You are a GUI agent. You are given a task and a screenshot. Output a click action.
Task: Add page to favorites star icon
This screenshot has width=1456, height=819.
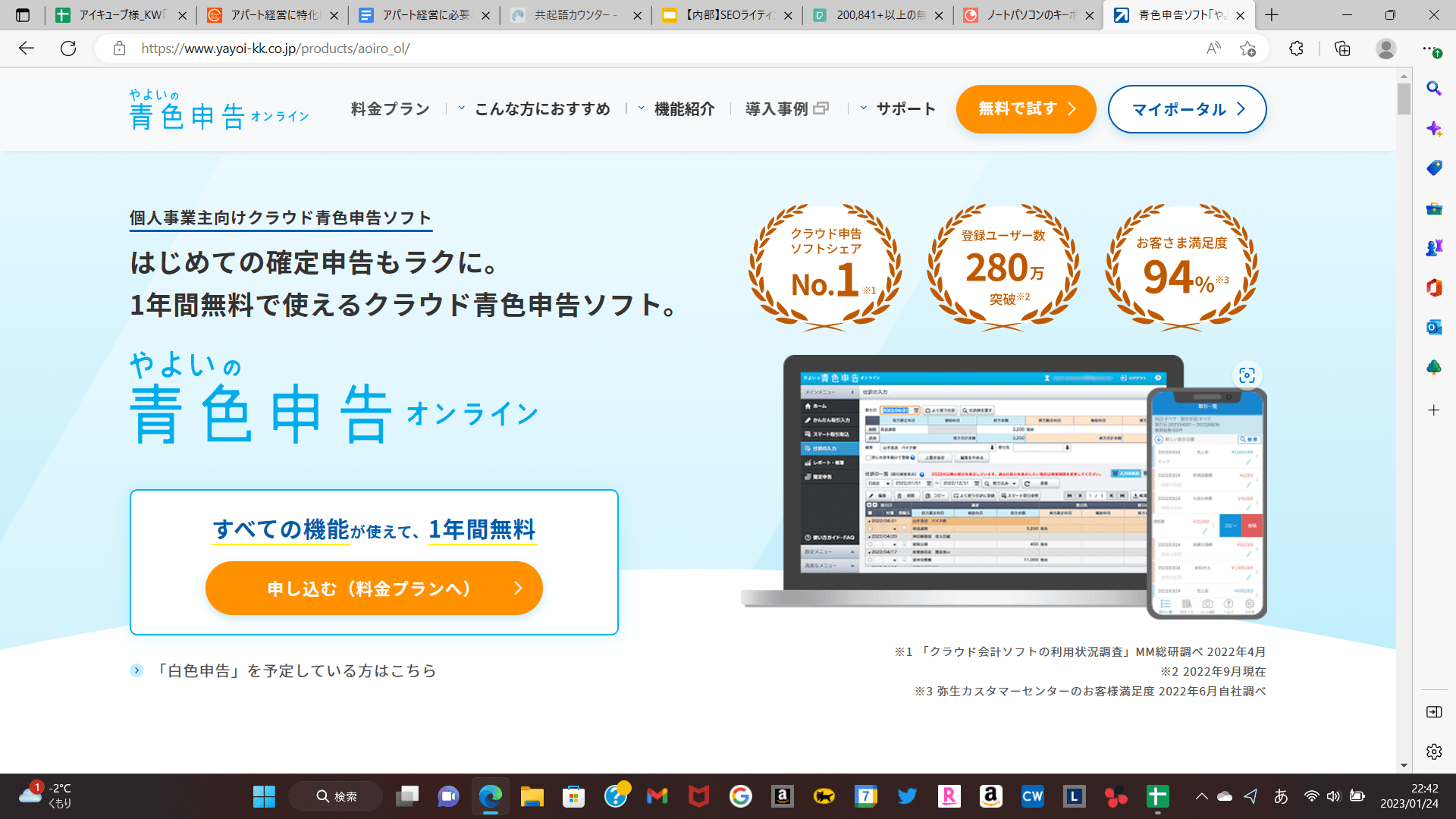click(1247, 49)
